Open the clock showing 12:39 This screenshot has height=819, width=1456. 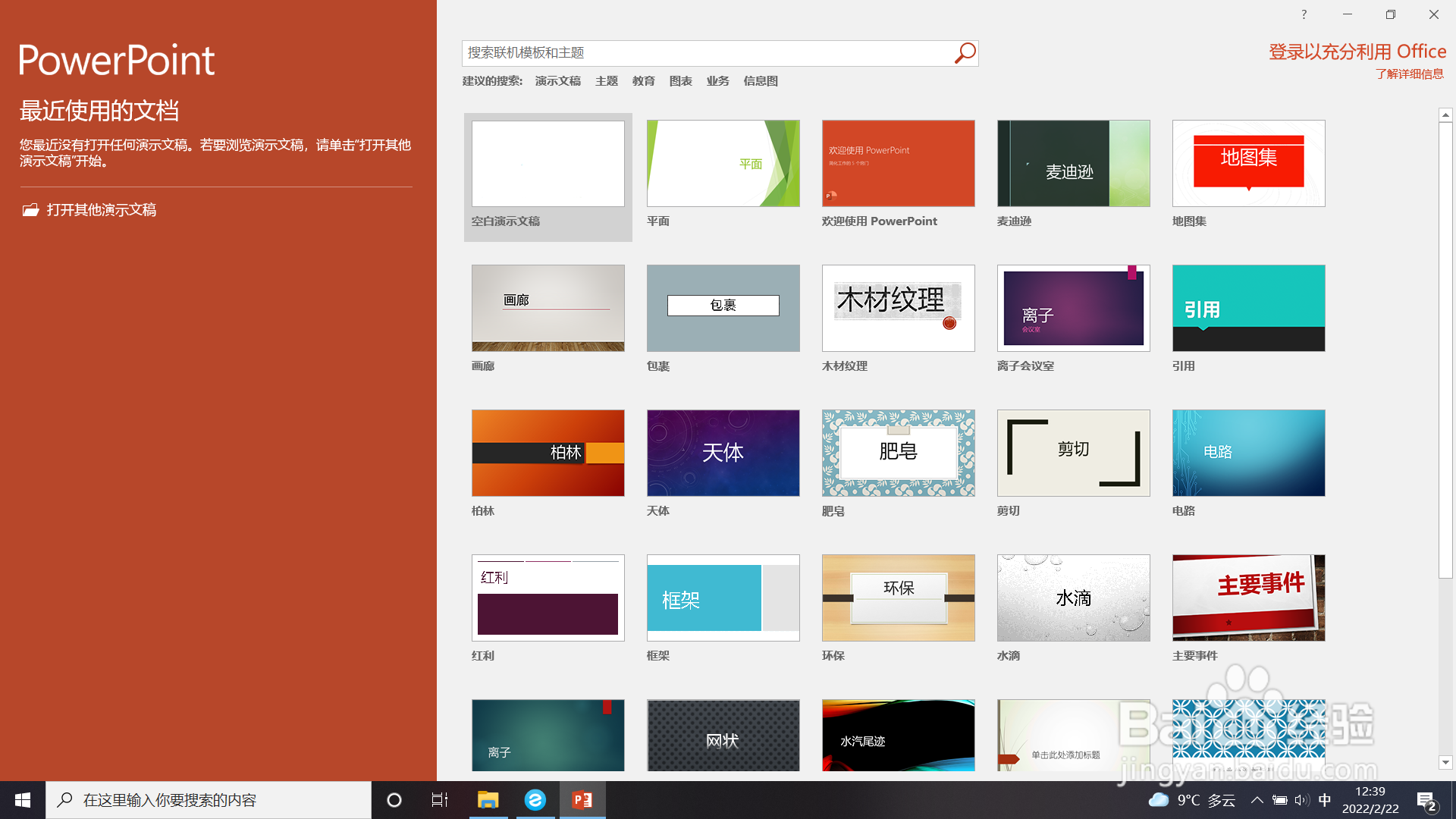[1370, 800]
